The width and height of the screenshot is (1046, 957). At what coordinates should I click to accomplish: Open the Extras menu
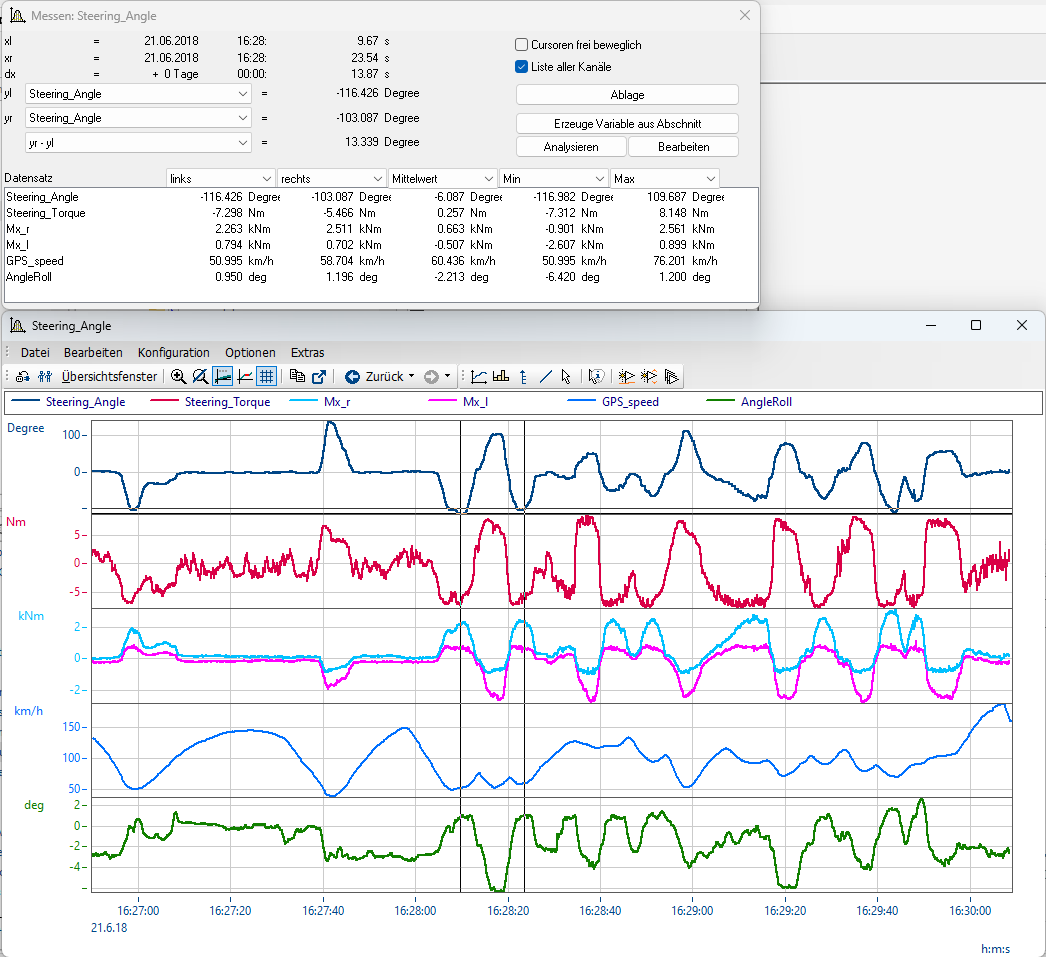click(x=307, y=353)
